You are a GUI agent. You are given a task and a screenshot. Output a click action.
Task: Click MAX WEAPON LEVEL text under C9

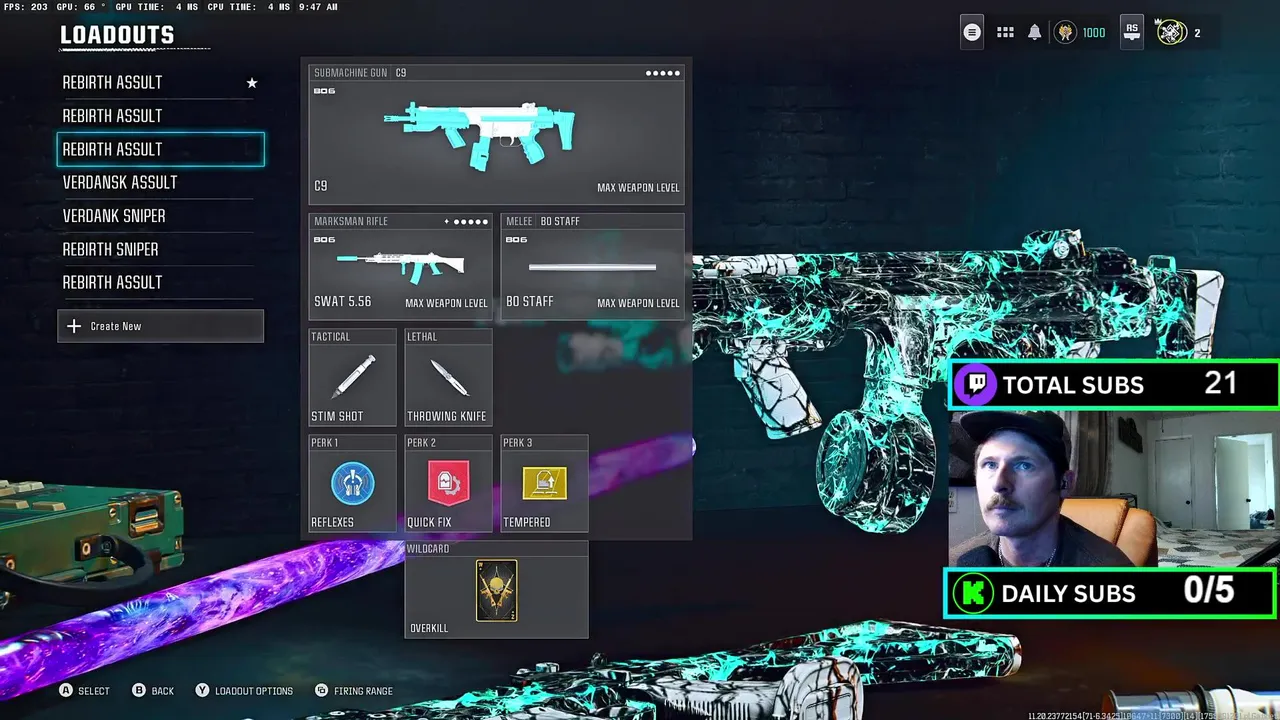(638, 188)
